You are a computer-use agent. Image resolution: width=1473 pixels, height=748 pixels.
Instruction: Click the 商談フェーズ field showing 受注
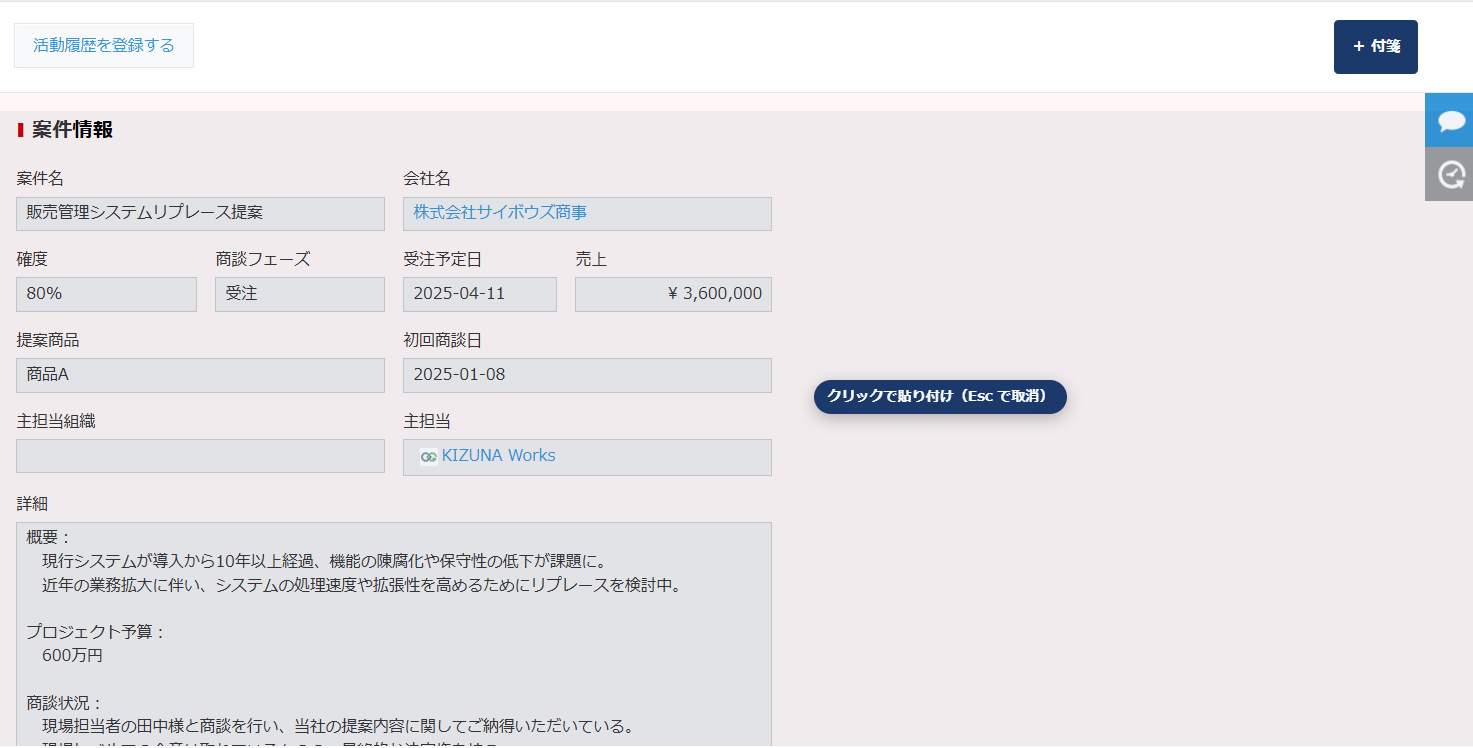300,294
